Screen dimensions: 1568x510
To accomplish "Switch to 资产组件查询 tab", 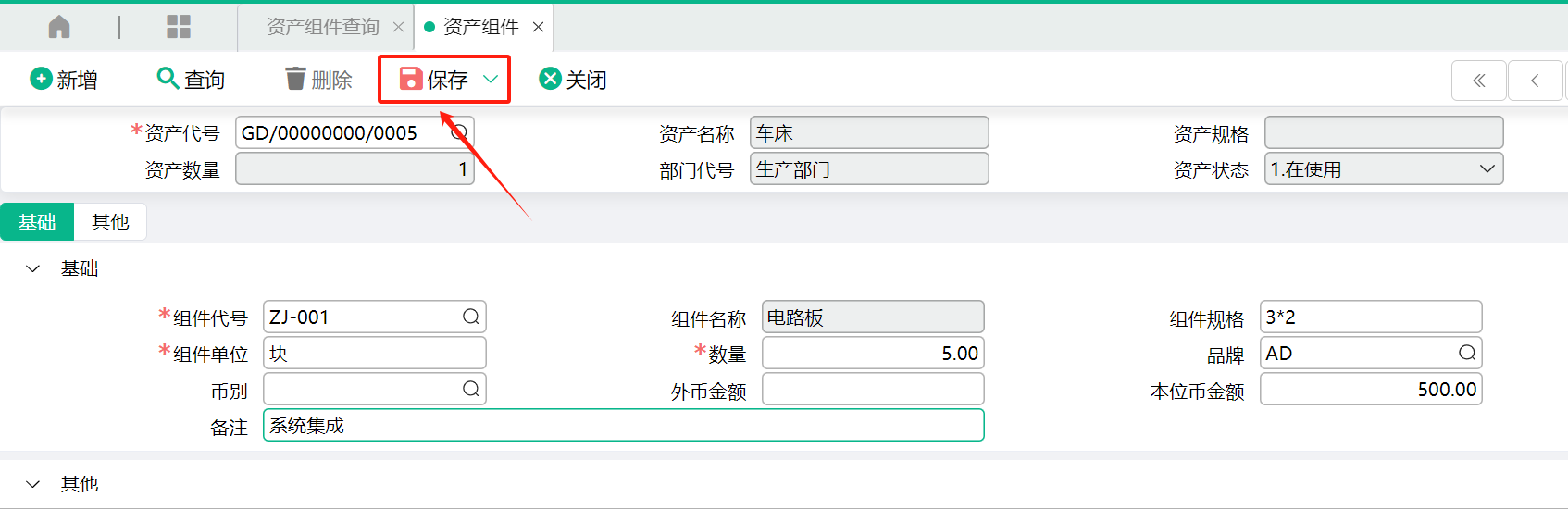I will coord(323,27).
